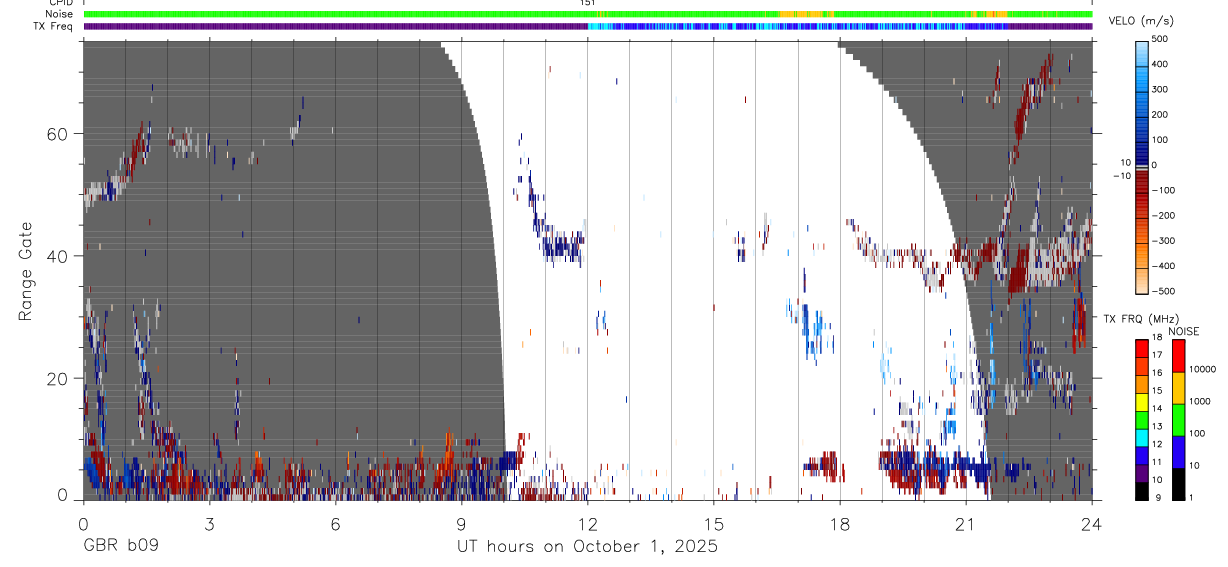
Task: Click the 'NOISE' legend title above color bar
Action: 1185,331
